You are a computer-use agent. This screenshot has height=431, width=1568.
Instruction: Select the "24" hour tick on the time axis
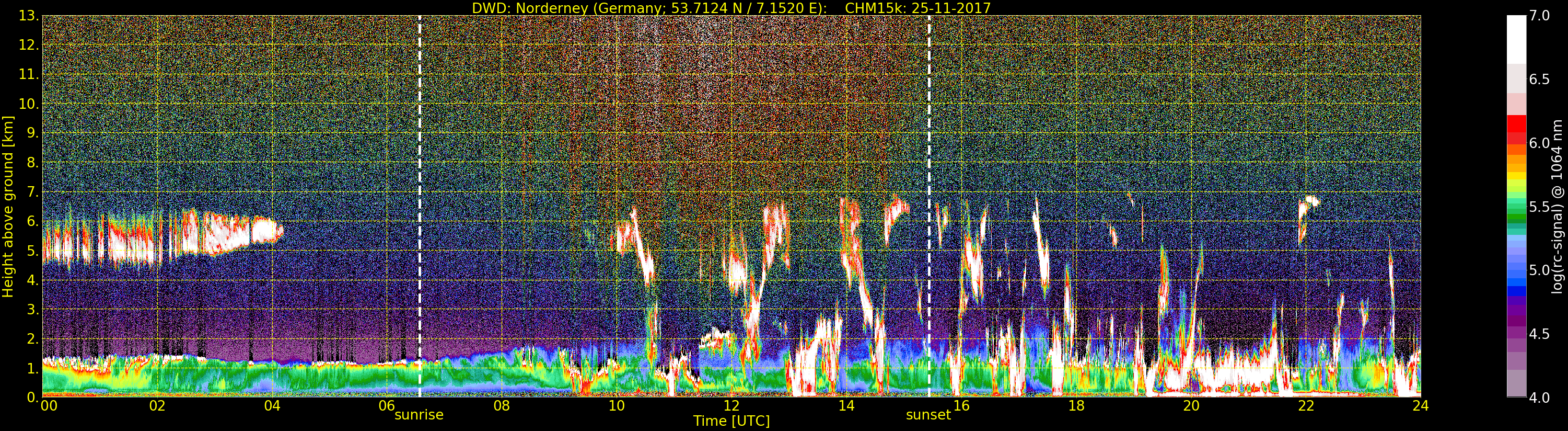tap(1420, 405)
